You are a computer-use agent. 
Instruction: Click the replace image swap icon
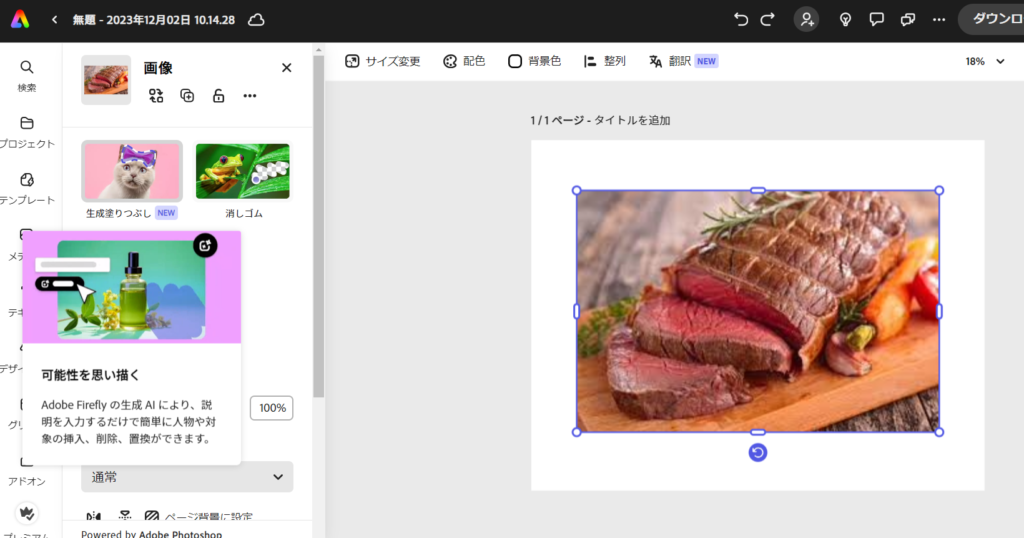156,96
